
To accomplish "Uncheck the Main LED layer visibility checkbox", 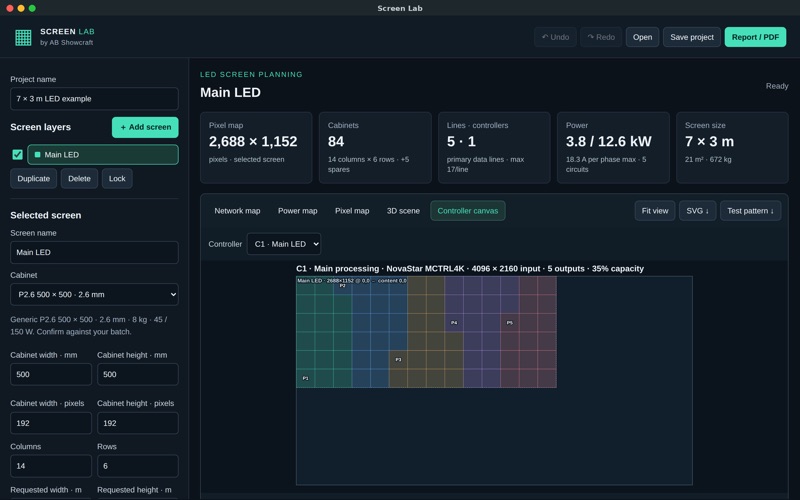I will tap(17, 155).
